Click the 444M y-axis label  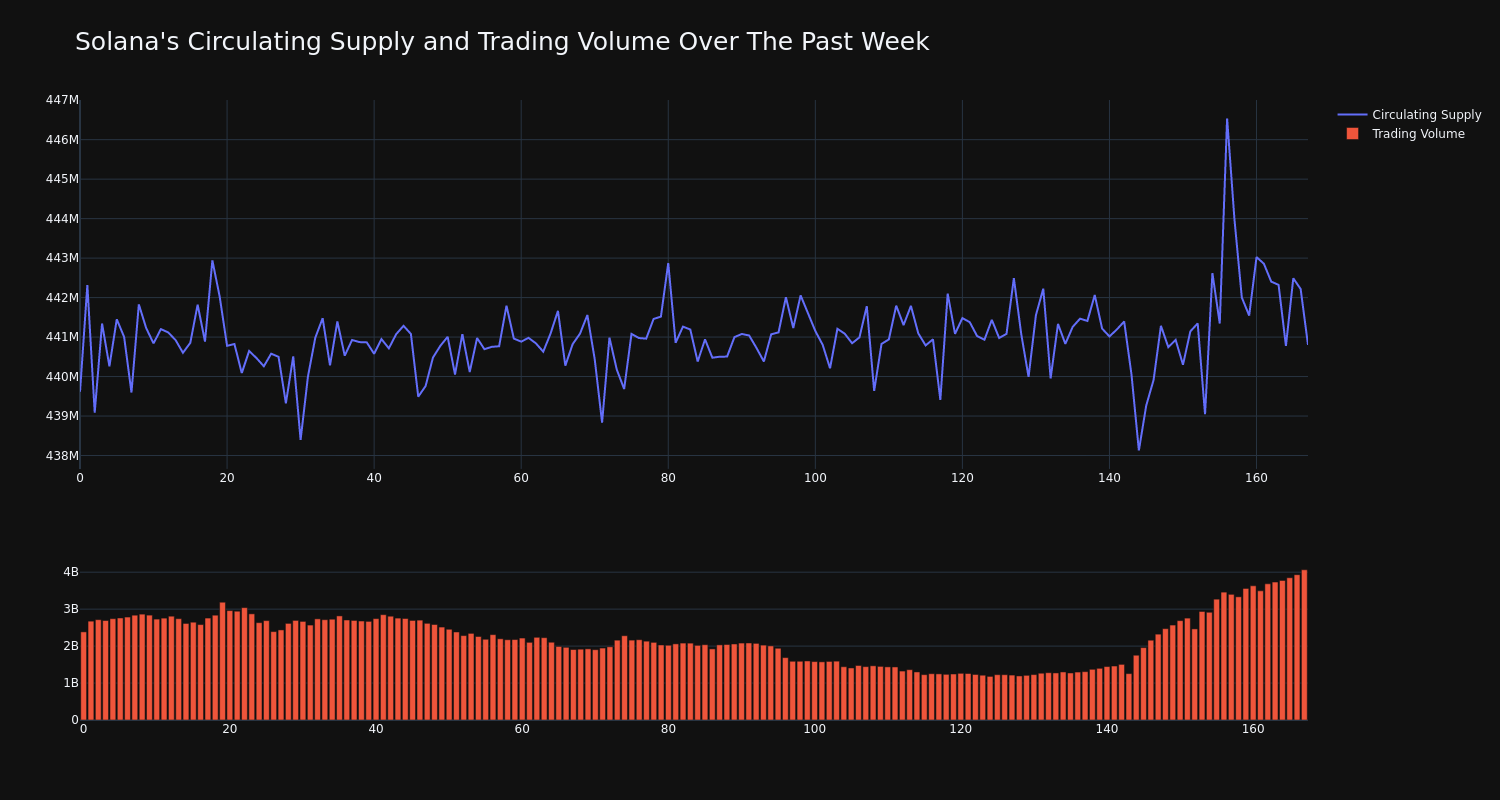tap(62, 219)
